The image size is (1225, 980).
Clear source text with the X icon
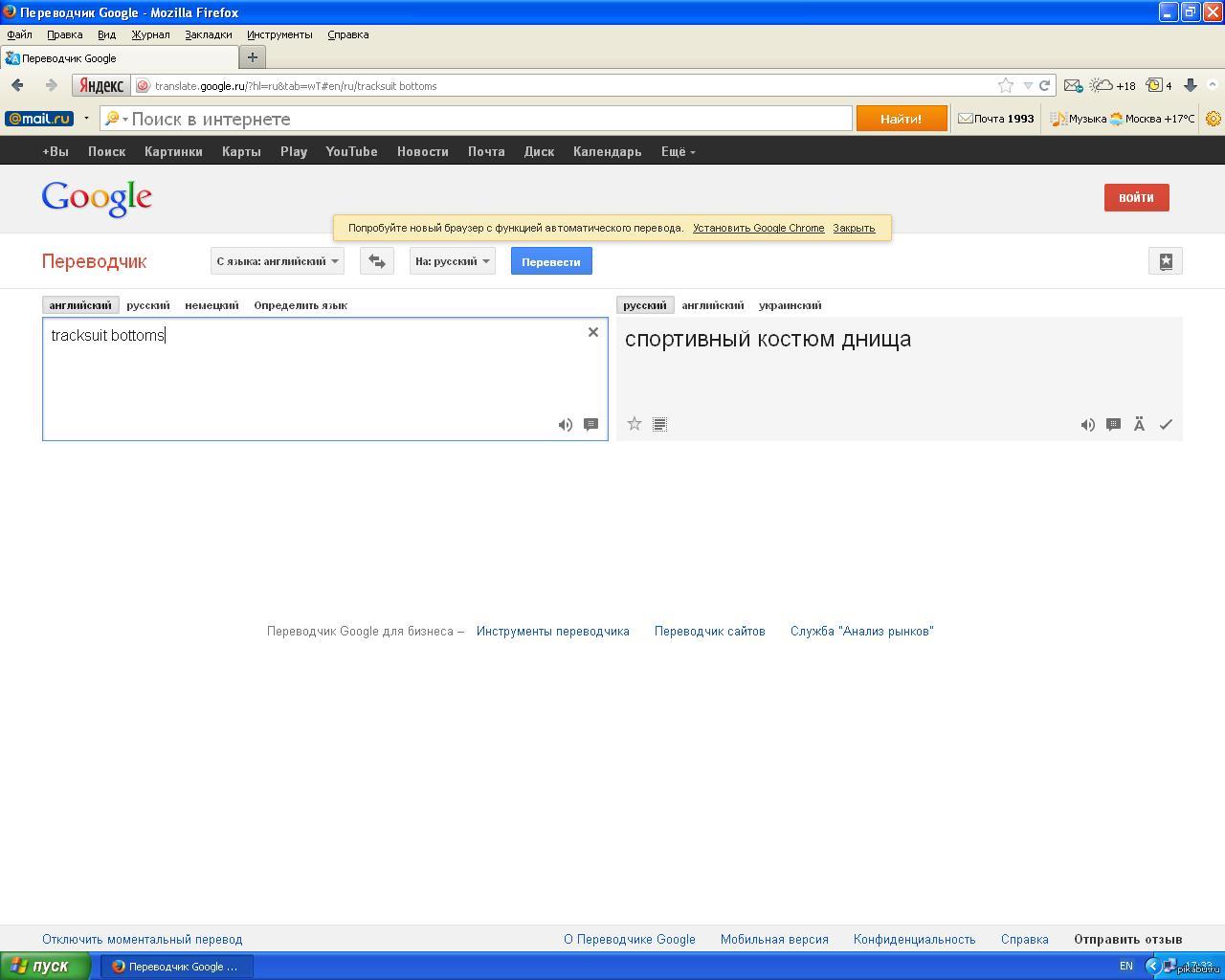(x=593, y=332)
